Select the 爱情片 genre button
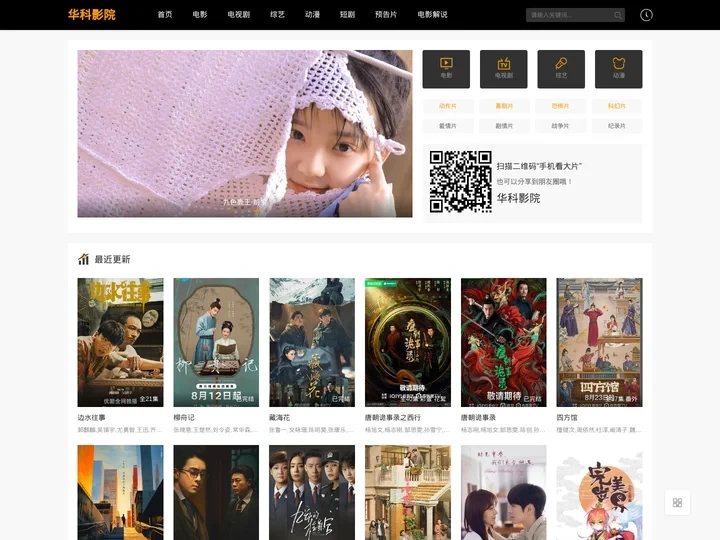The width and height of the screenshot is (720, 540). pos(448,126)
